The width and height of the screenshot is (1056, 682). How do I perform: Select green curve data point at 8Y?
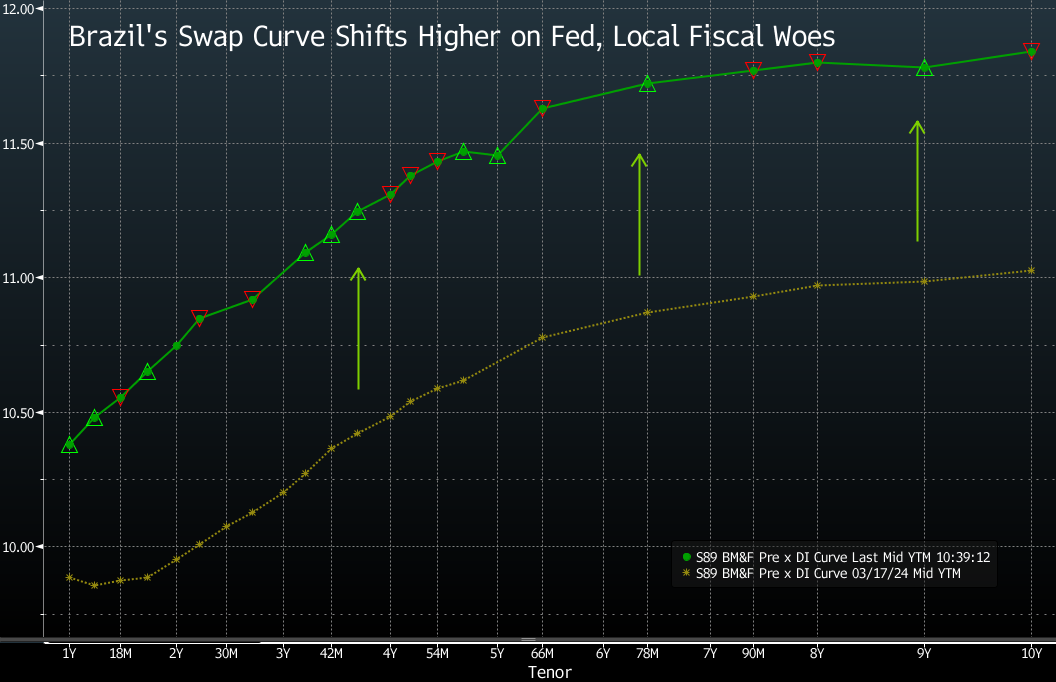(x=817, y=63)
